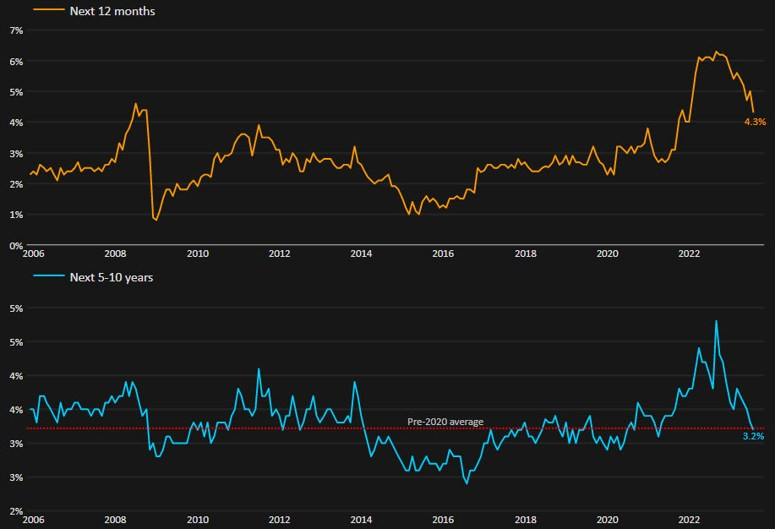The width and height of the screenshot is (775, 529).
Task: Click 2016 on the Next 5-10 years x-axis
Action: (x=442, y=521)
